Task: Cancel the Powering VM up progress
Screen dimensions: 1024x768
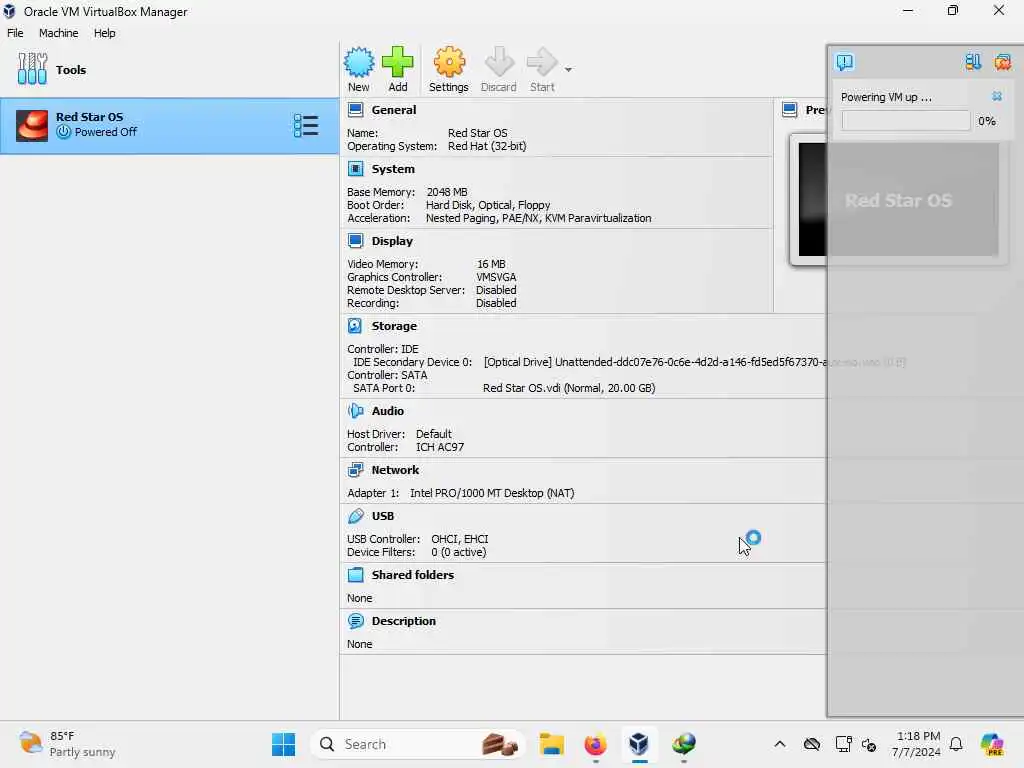Action: pyautogui.click(x=997, y=97)
